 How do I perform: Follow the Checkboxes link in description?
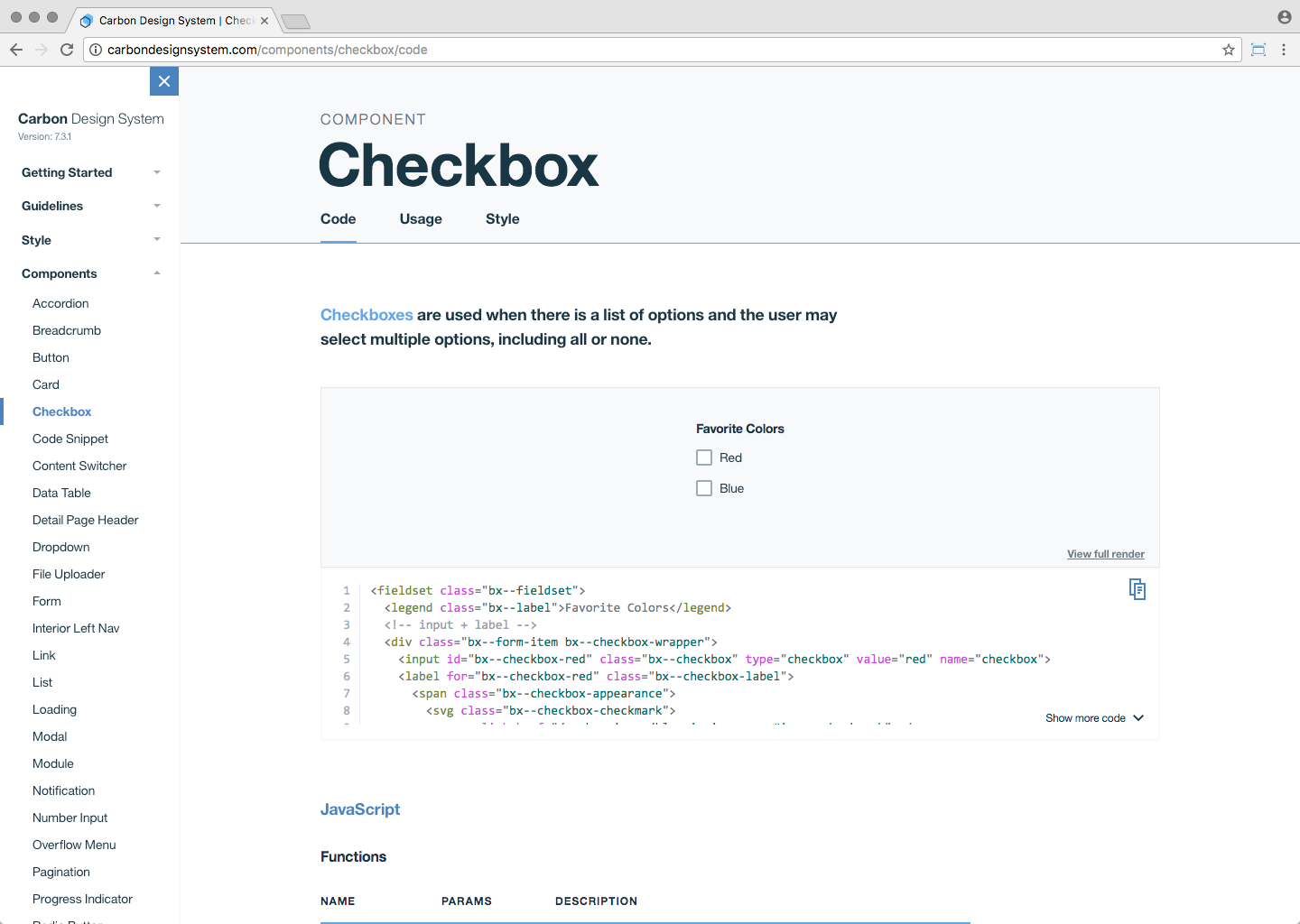click(x=367, y=315)
